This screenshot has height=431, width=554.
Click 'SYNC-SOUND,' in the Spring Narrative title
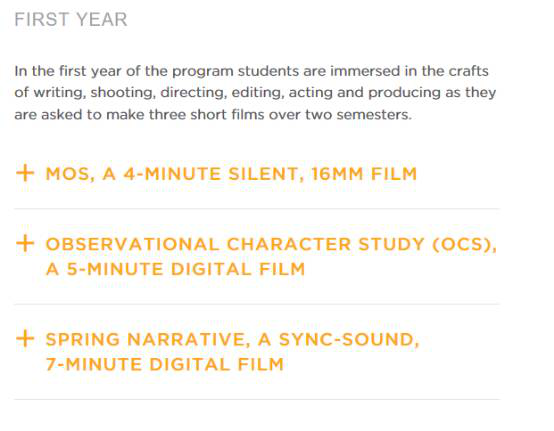[349, 340]
